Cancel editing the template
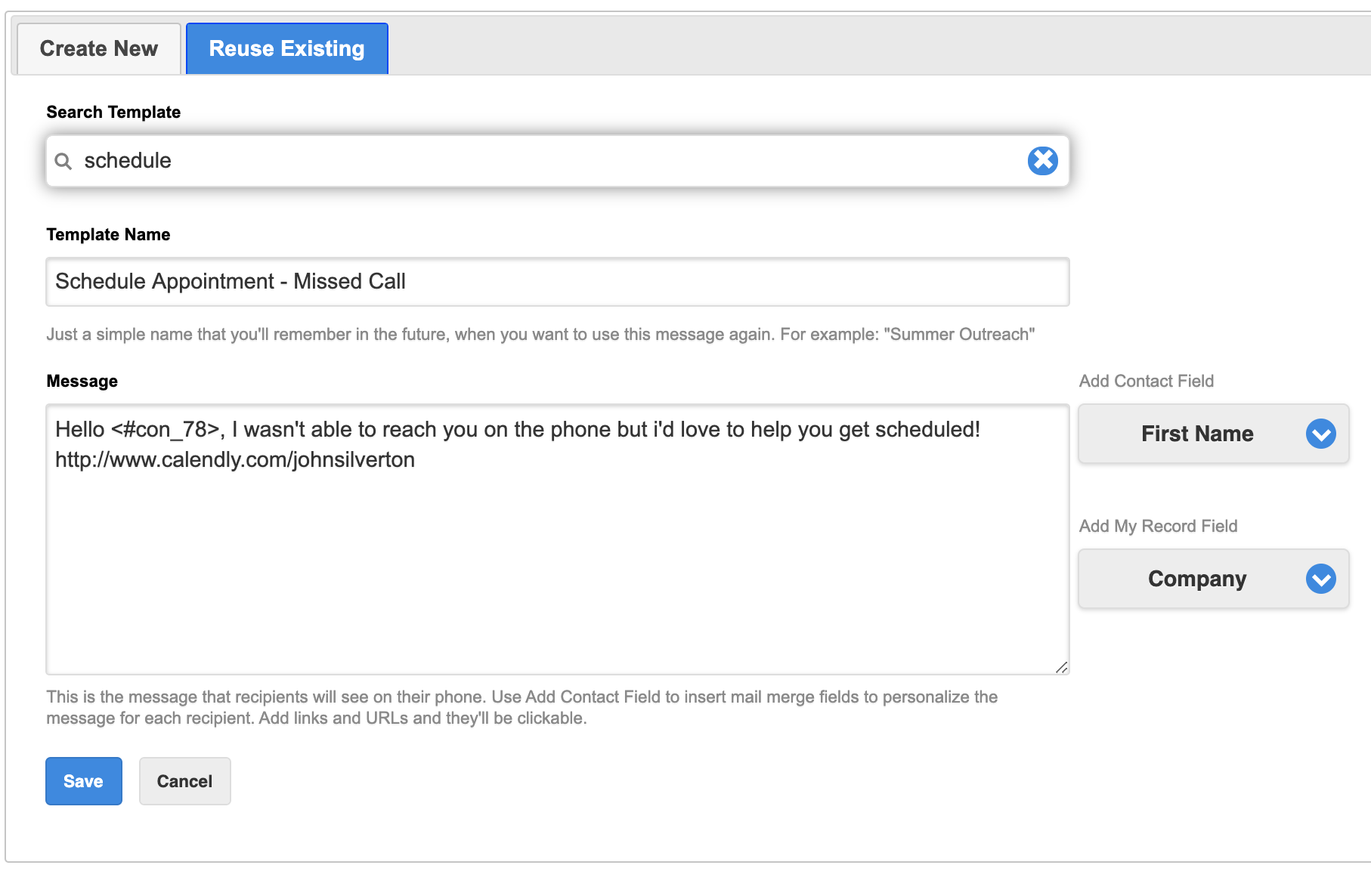The width and height of the screenshot is (1371, 896). point(185,781)
